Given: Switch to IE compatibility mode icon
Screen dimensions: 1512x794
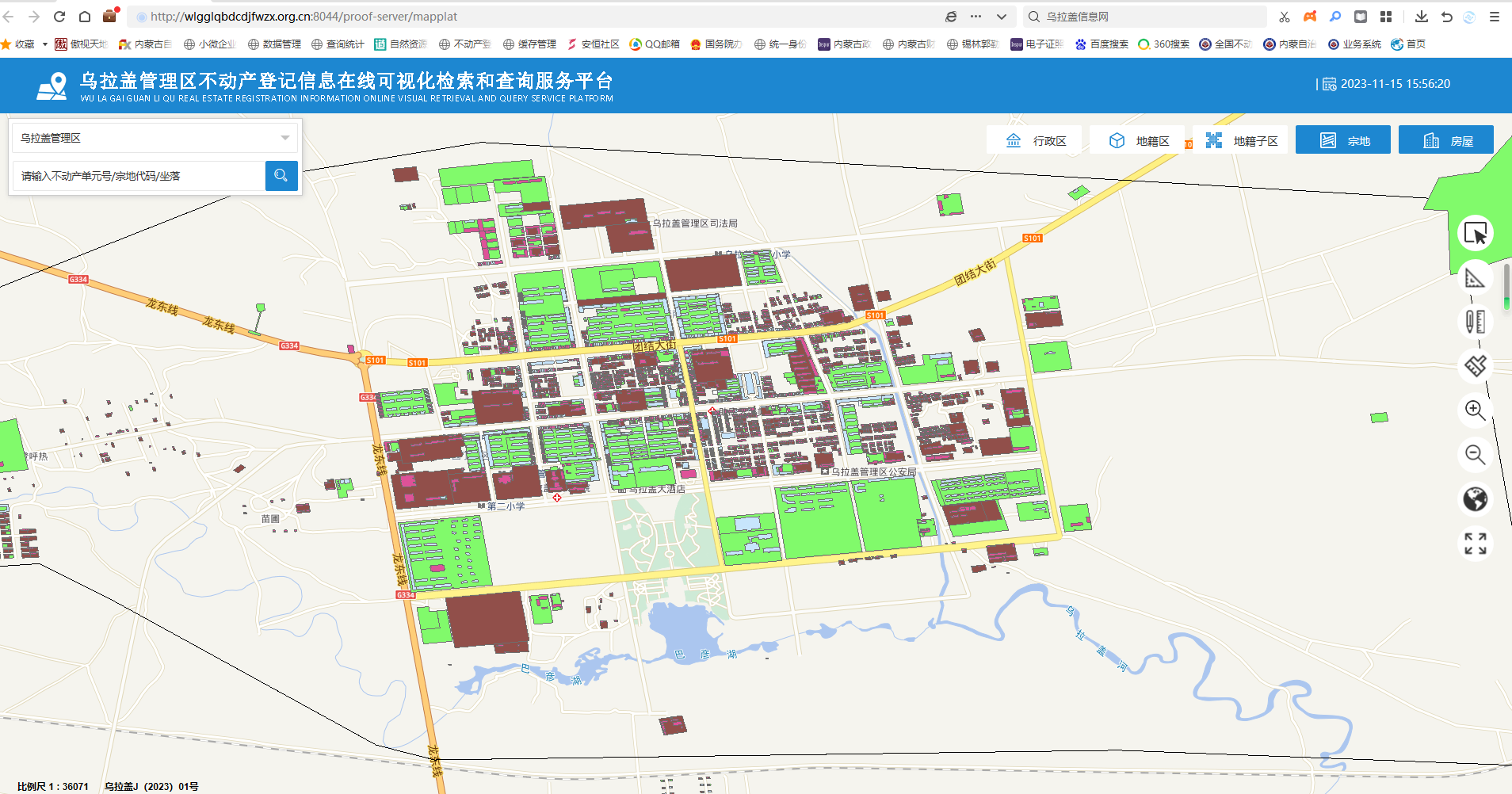Looking at the screenshot, I should [951, 17].
